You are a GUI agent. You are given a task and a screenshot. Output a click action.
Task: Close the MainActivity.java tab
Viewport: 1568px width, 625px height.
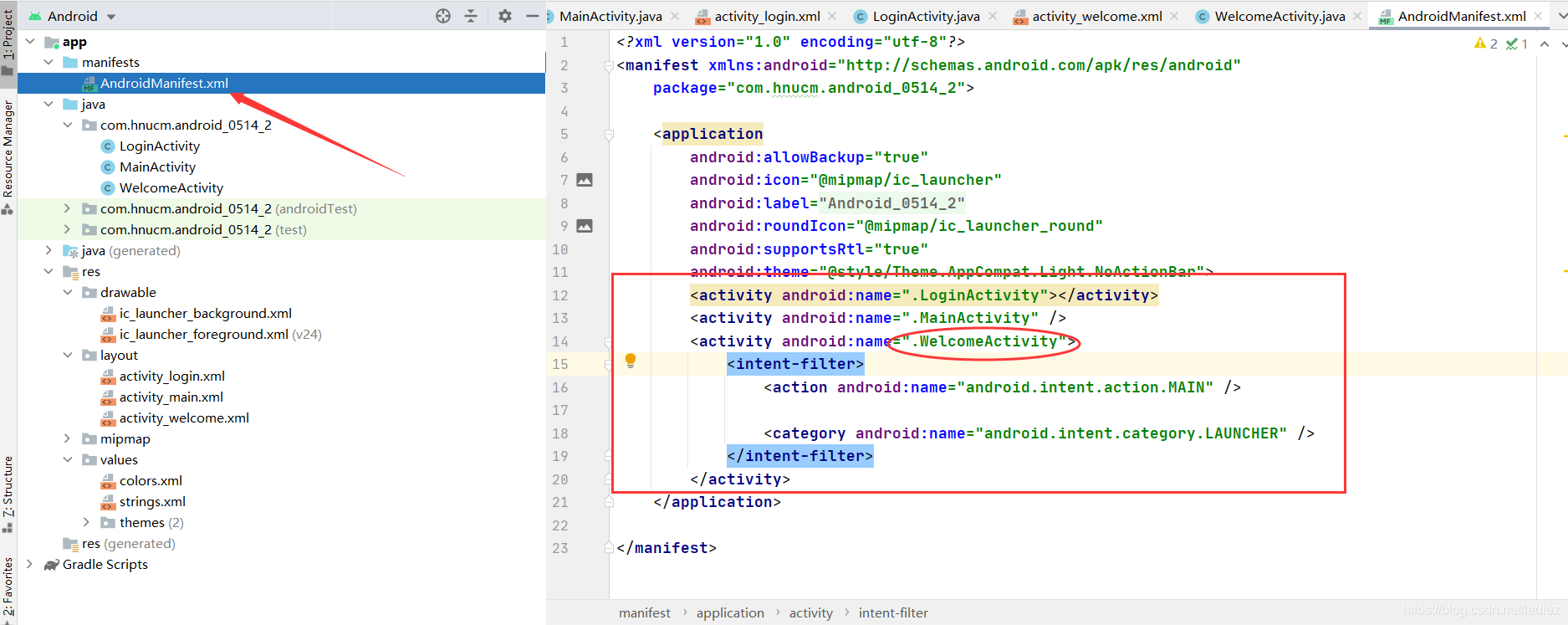click(x=675, y=16)
